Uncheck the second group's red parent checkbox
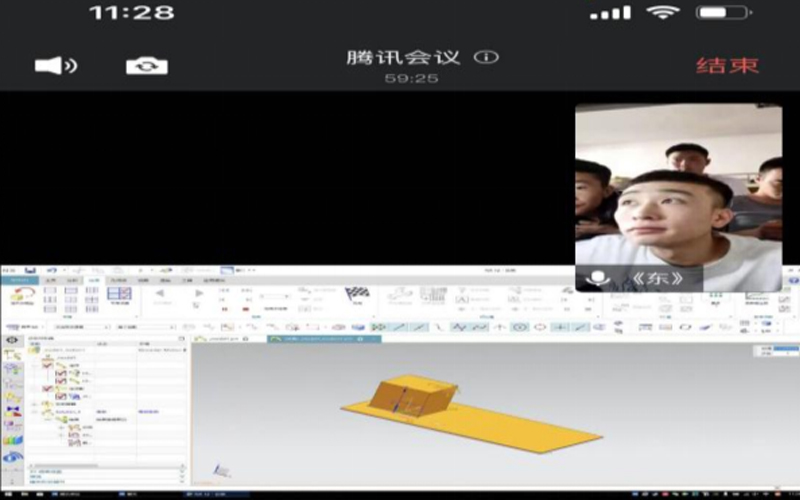The height and width of the screenshot is (500, 800). [47, 389]
